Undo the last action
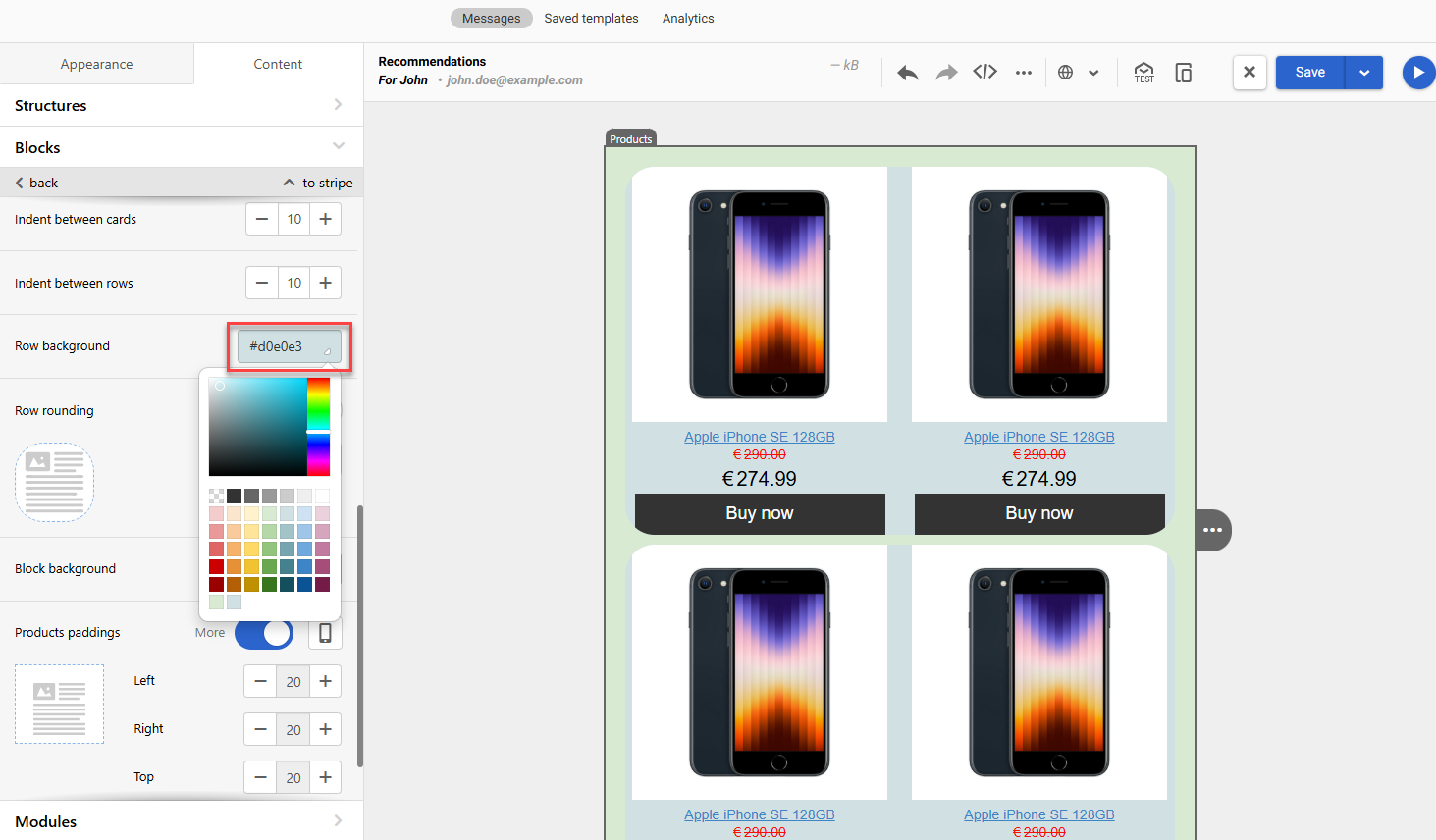Image resolution: width=1436 pixels, height=840 pixels. [908, 73]
